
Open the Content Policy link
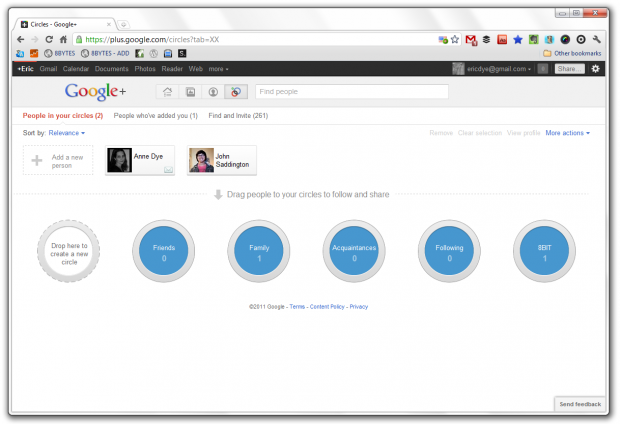[x=327, y=307]
